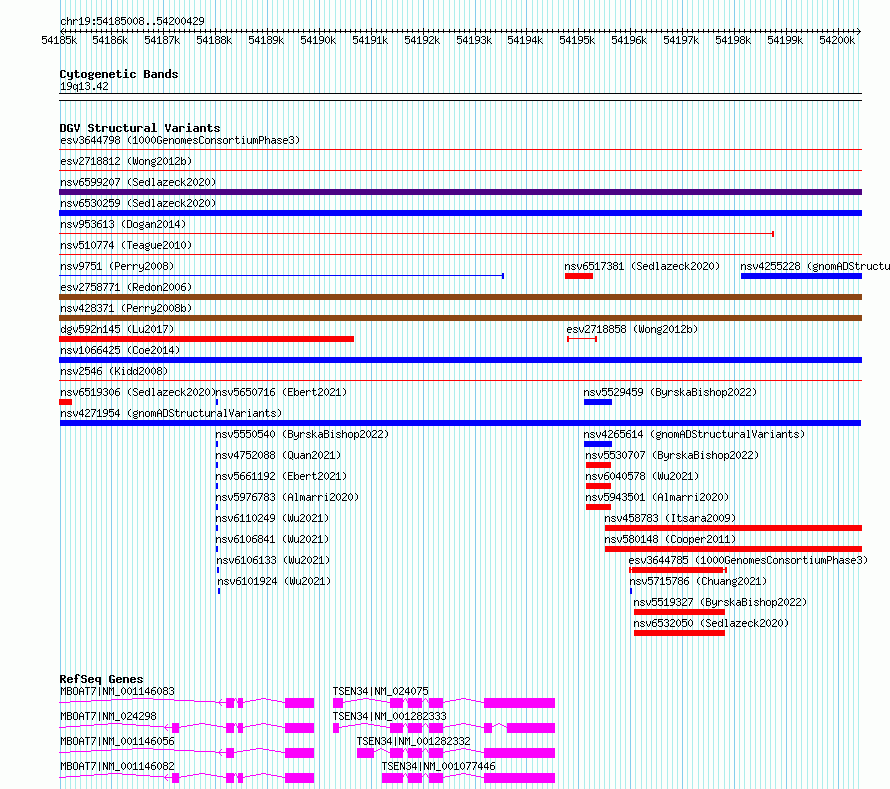Select the nsv5529459 (ByrskaBishop2022) blue bar

(598, 402)
